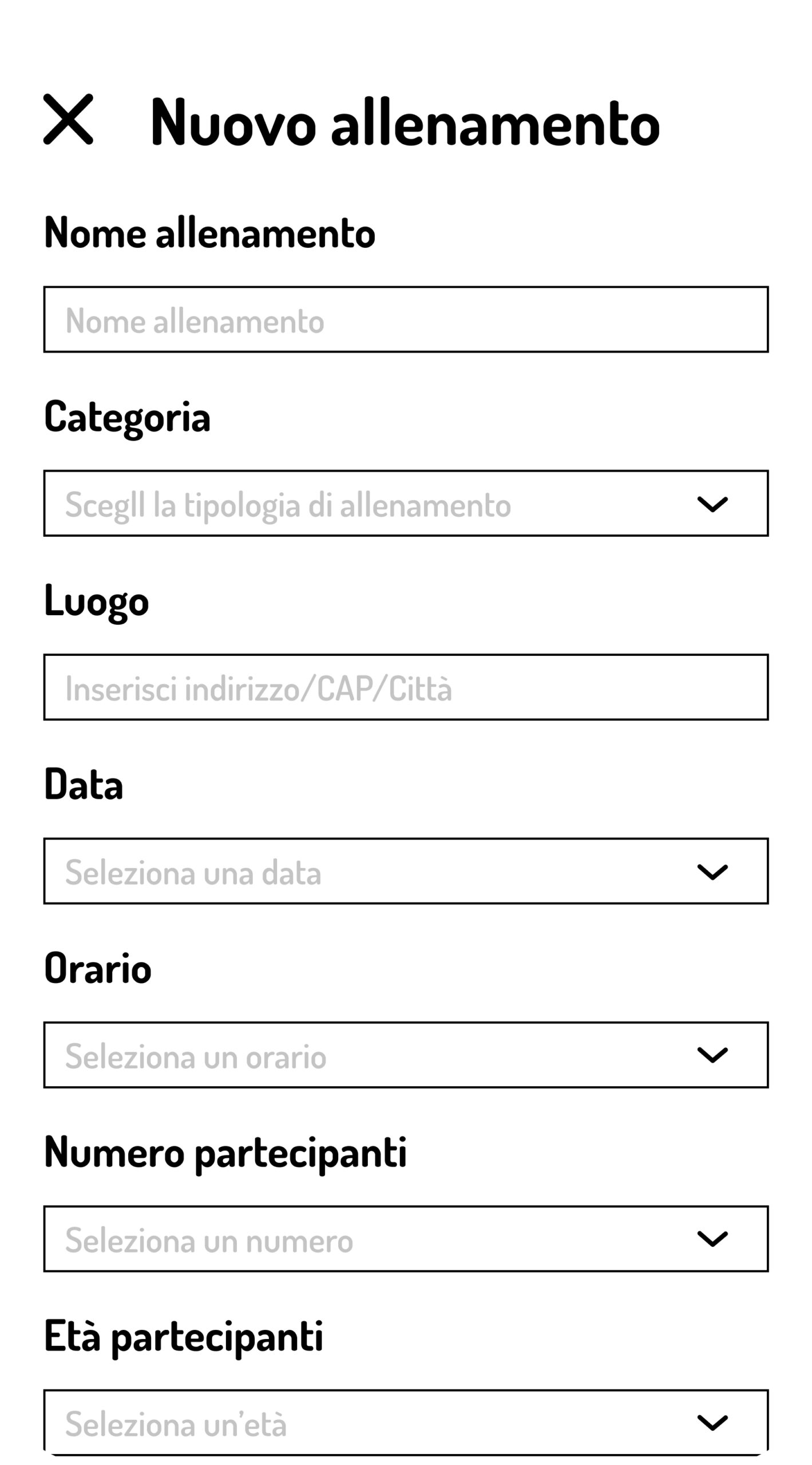Click the 'Nome allenamento' field label

point(209,233)
